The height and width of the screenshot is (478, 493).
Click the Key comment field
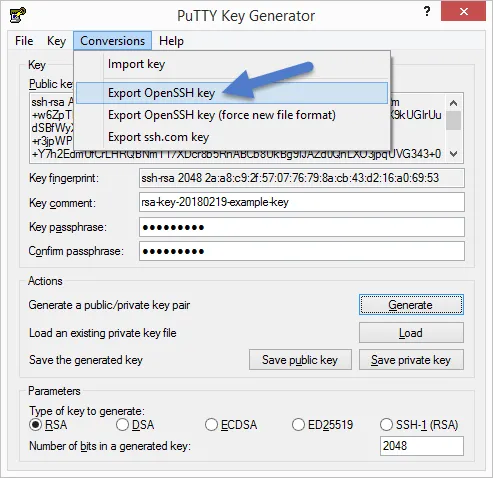coord(302,202)
